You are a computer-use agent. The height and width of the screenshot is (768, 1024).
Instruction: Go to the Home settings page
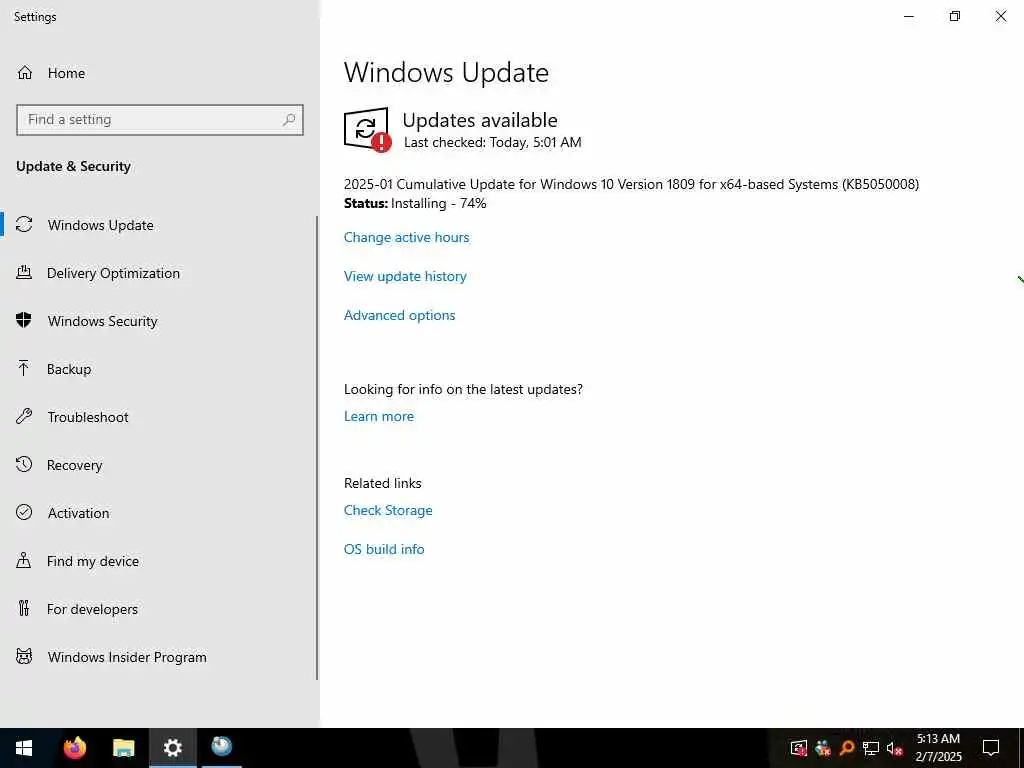[x=66, y=73]
